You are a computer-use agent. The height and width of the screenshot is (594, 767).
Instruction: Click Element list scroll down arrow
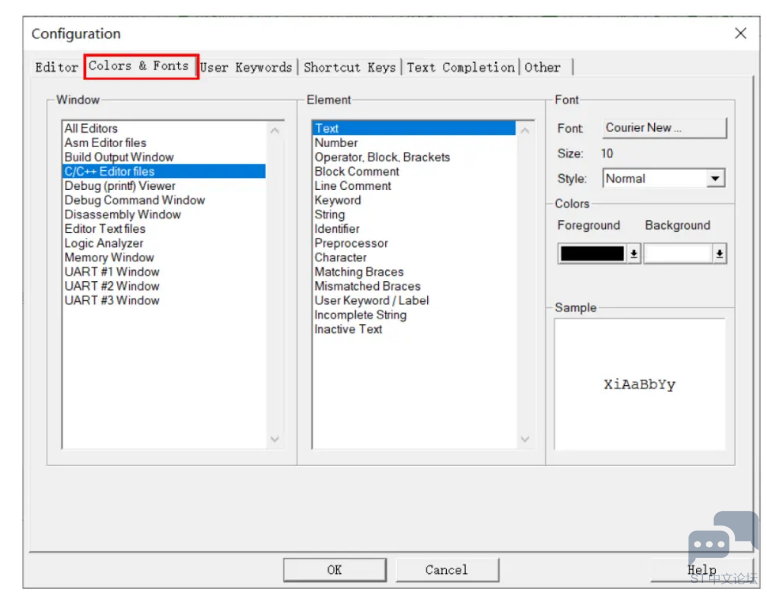(x=525, y=439)
